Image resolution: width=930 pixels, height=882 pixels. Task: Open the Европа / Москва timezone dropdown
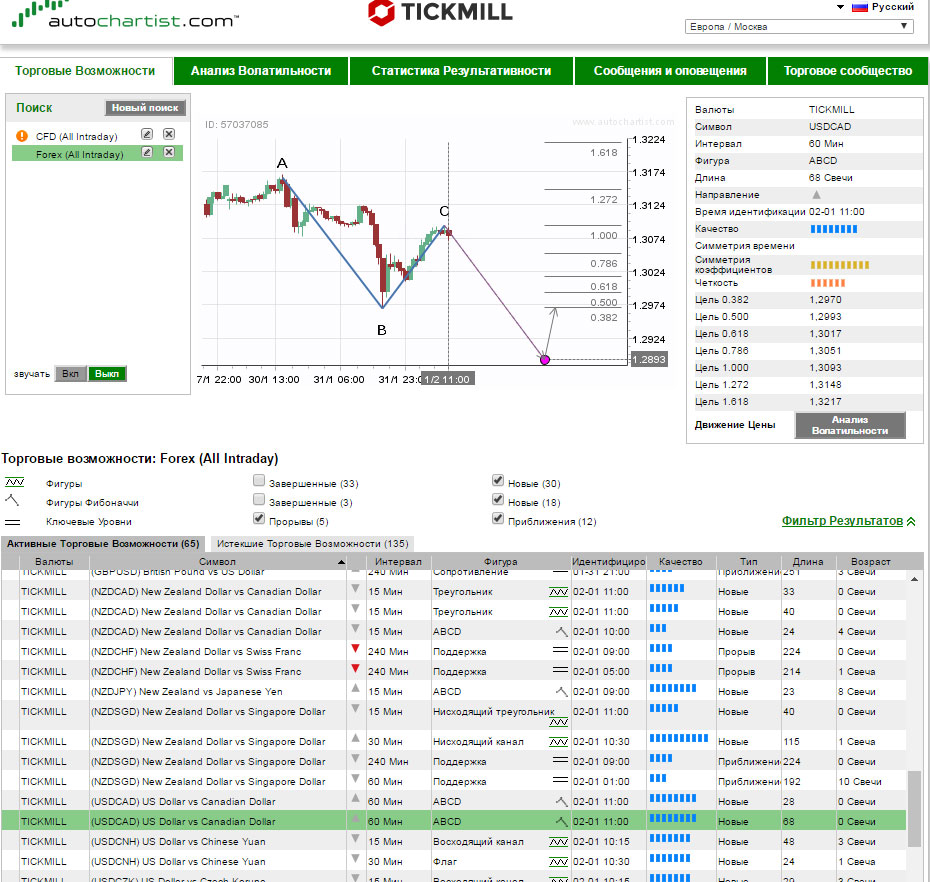799,26
